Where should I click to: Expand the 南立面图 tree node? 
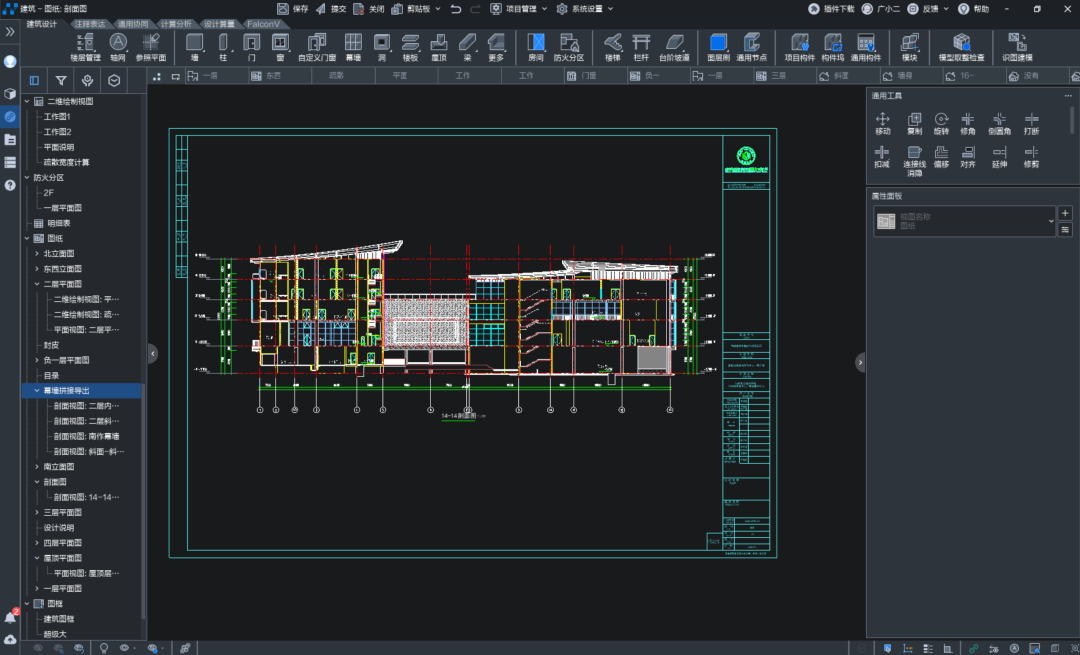click(37, 467)
